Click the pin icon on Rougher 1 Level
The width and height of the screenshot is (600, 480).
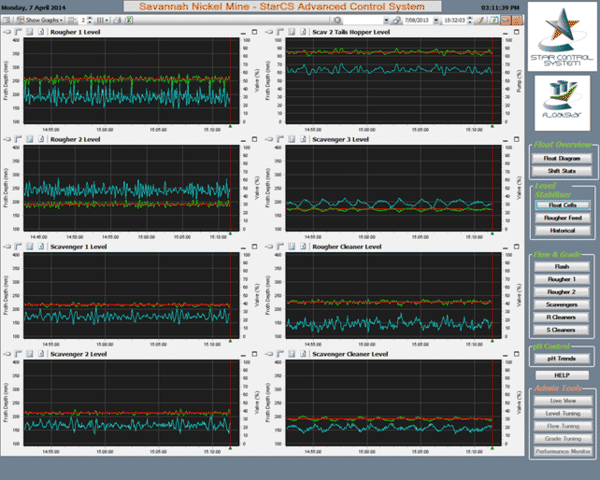coord(7,32)
